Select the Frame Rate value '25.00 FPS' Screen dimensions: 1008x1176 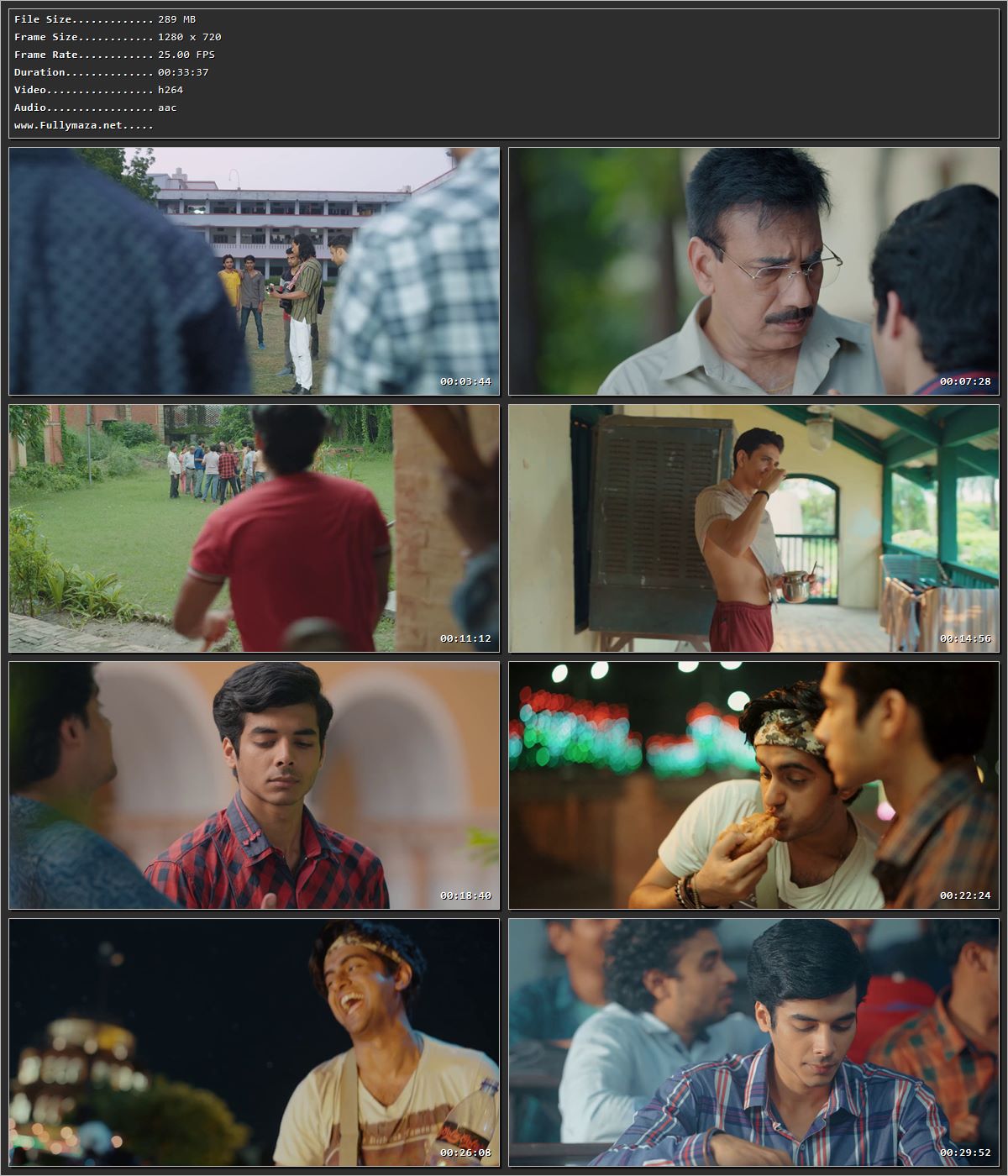point(186,55)
